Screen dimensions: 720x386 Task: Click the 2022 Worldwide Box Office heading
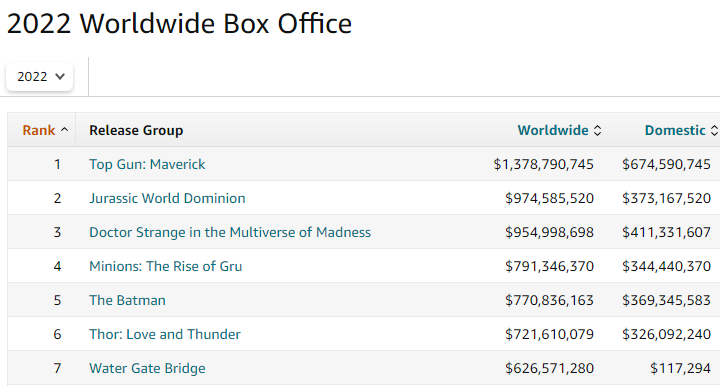pyautogui.click(x=179, y=23)
